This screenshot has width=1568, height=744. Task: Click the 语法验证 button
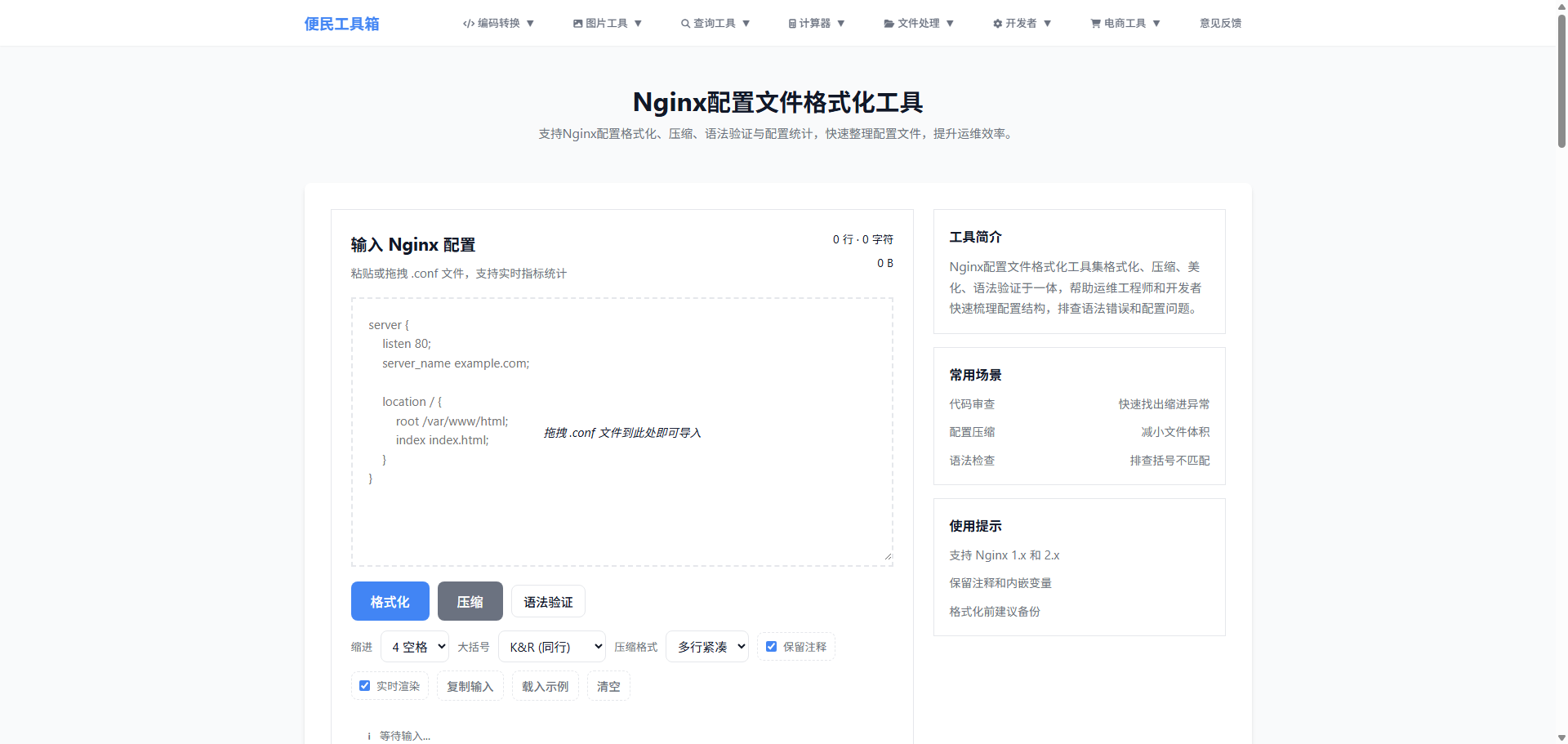click(548, 601)
